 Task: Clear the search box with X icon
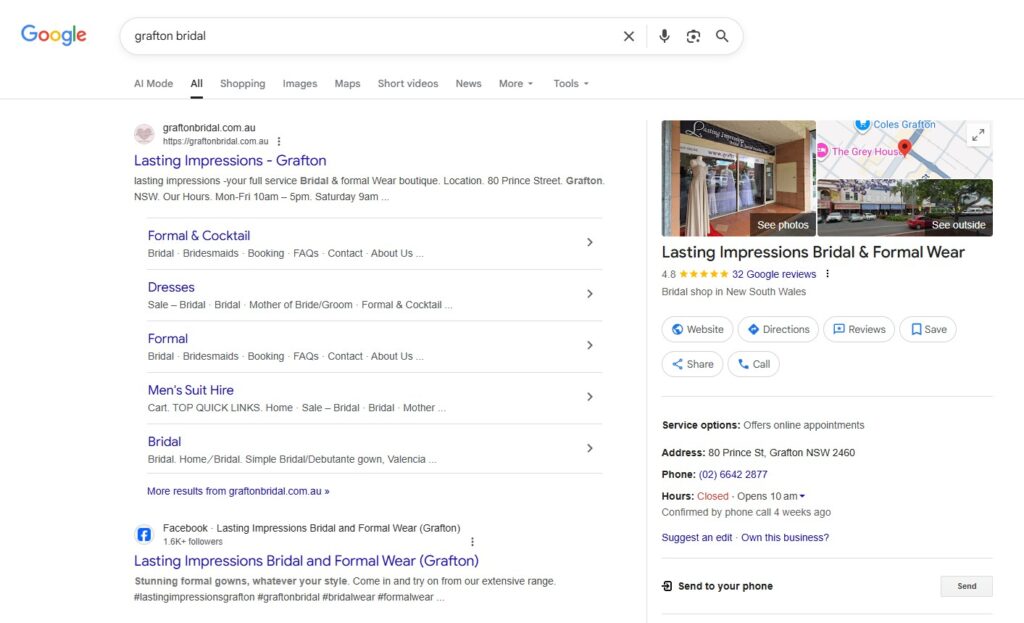[x=629, y=36]
